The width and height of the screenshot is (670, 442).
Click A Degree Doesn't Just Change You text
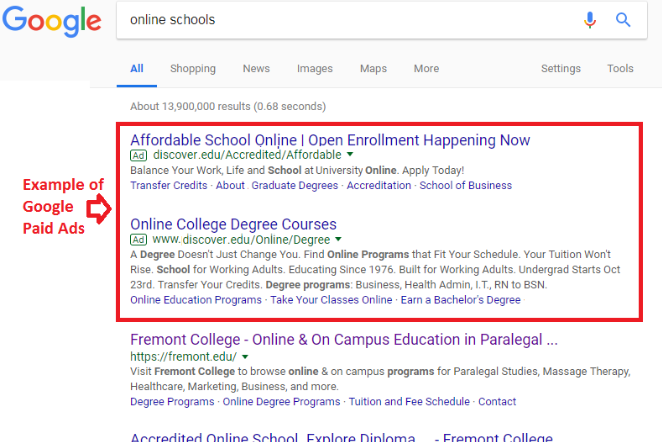point(375,270)
